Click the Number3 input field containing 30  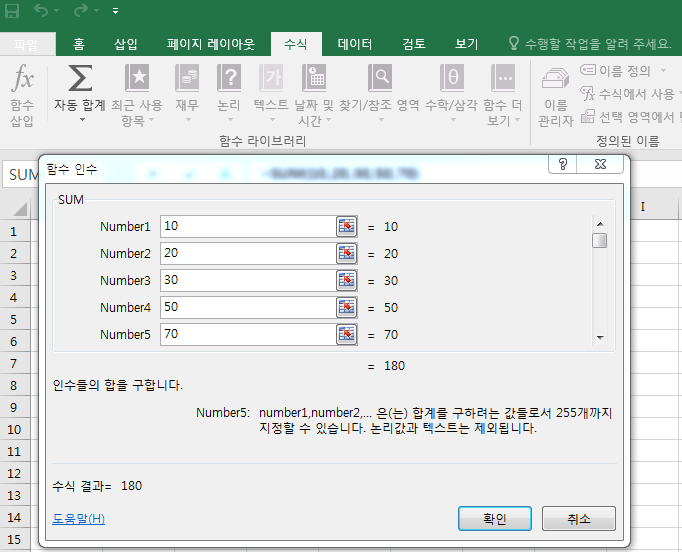248,280
